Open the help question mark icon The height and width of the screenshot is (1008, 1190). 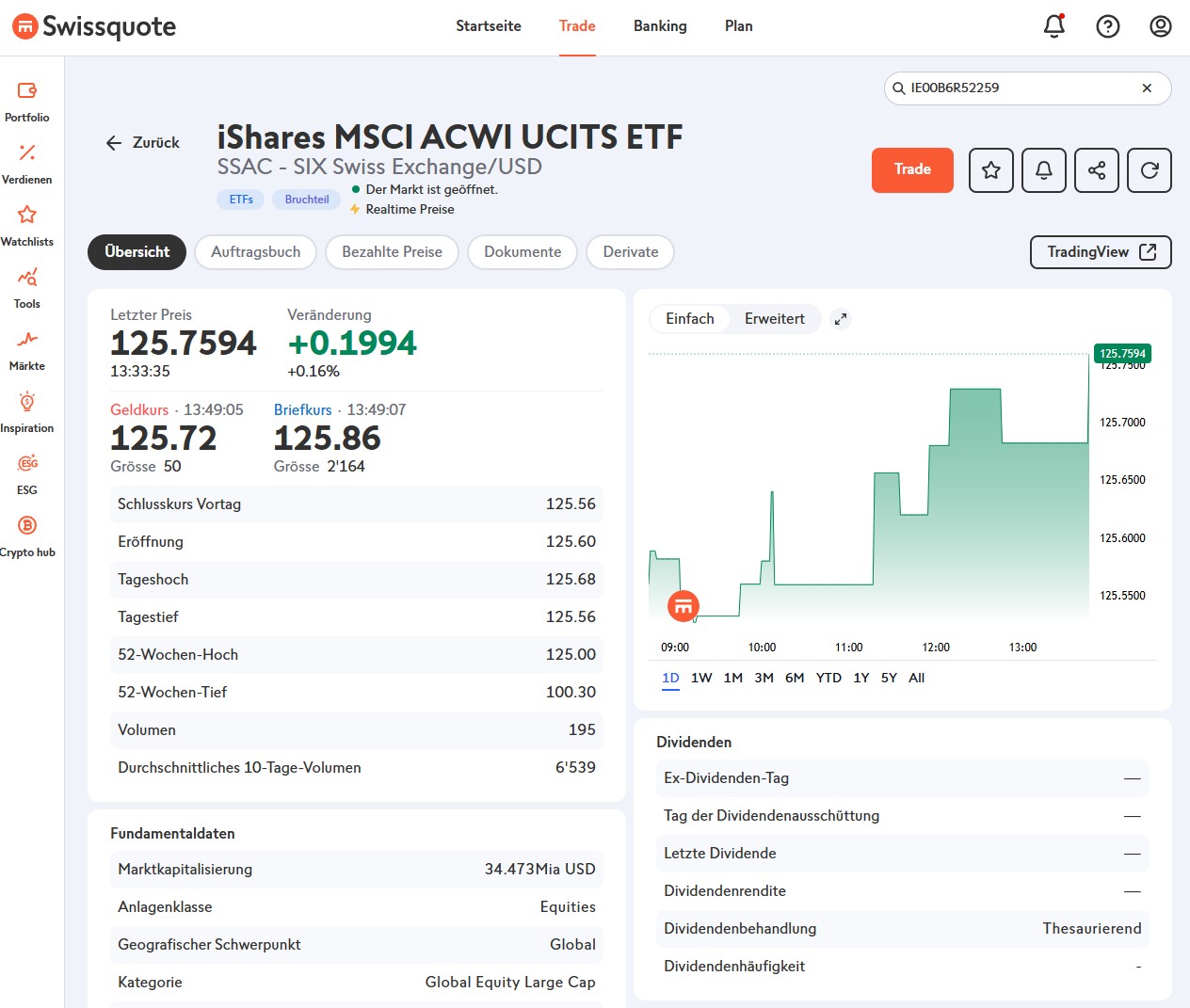pyautogui.click(x=1108, y=26)
